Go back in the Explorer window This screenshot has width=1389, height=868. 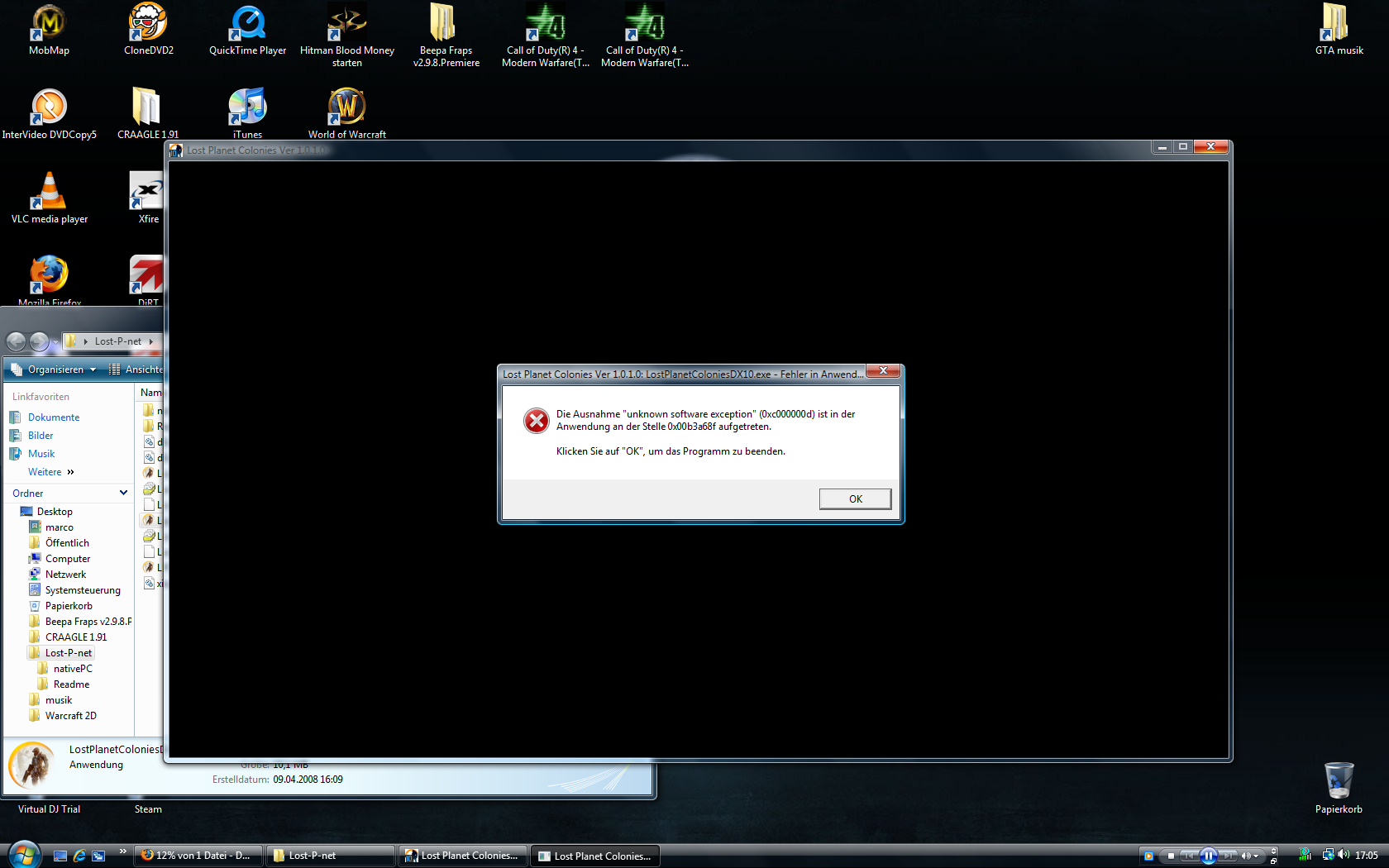(x=16, y=341)
